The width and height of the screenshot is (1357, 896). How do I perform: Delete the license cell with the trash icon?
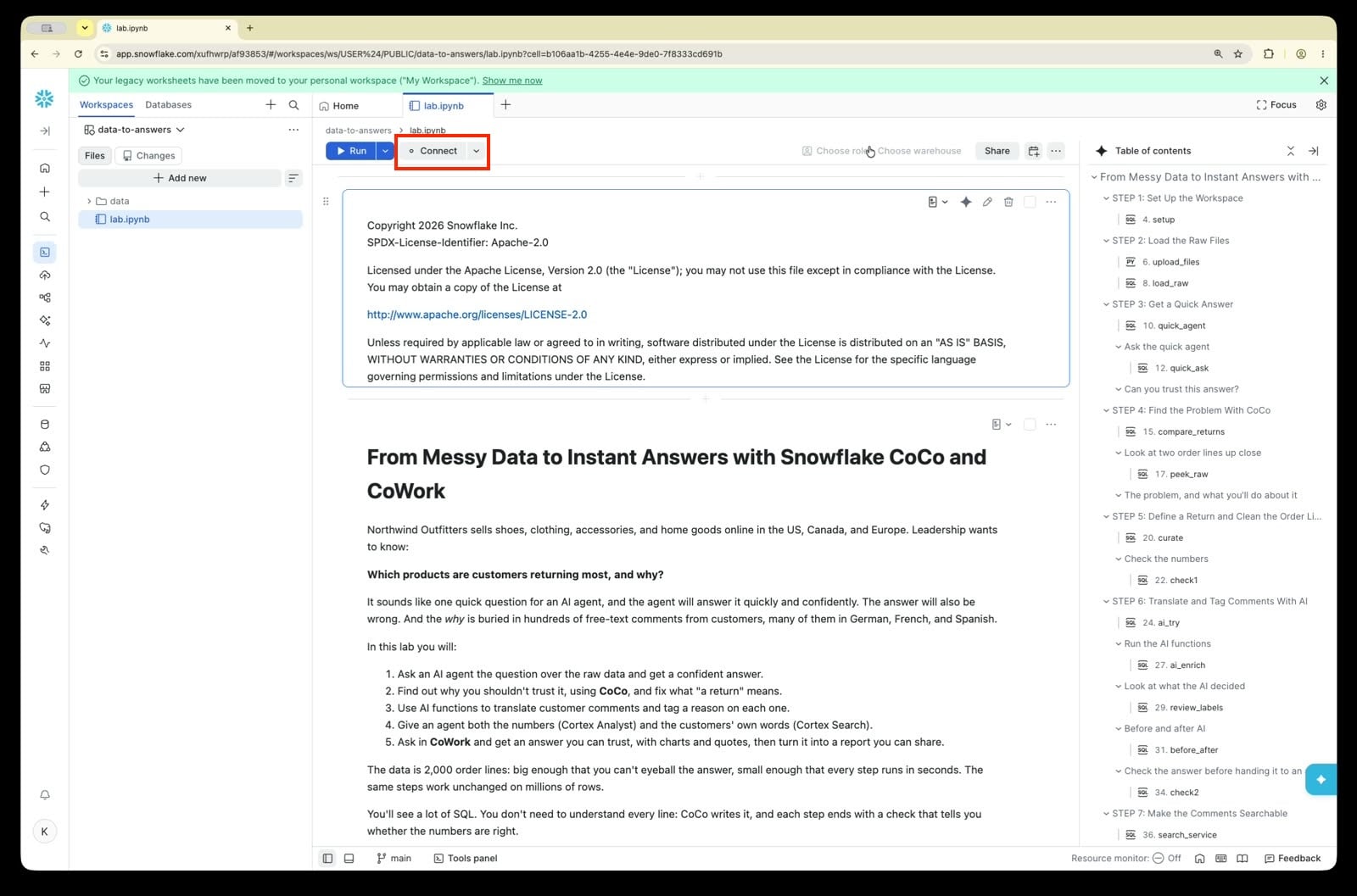click(x=1008, y=202)
